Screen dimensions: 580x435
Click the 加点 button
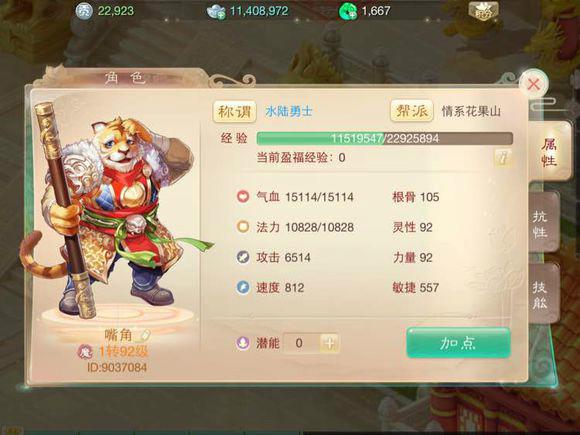458,343
